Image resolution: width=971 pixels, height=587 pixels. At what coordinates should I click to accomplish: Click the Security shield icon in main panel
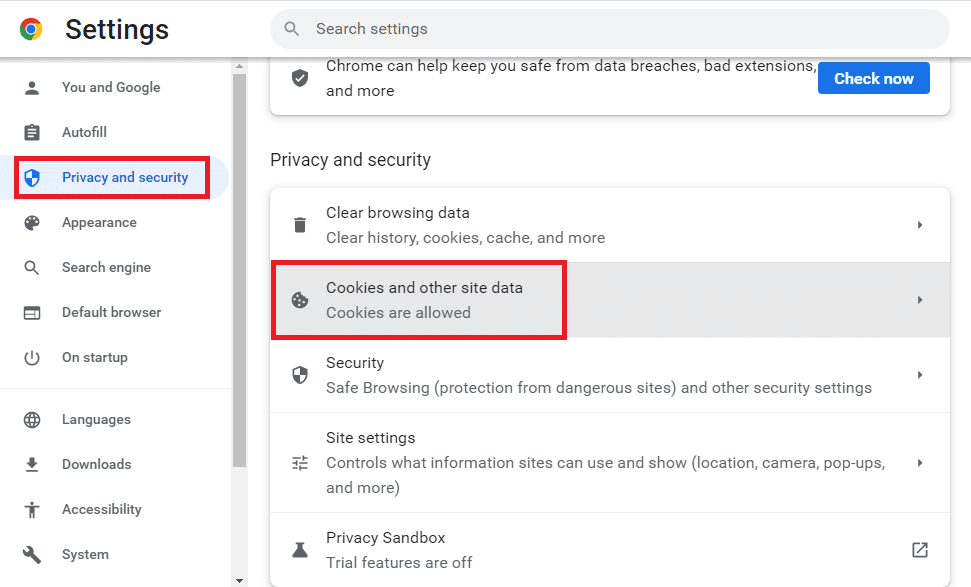click(300, 375)
